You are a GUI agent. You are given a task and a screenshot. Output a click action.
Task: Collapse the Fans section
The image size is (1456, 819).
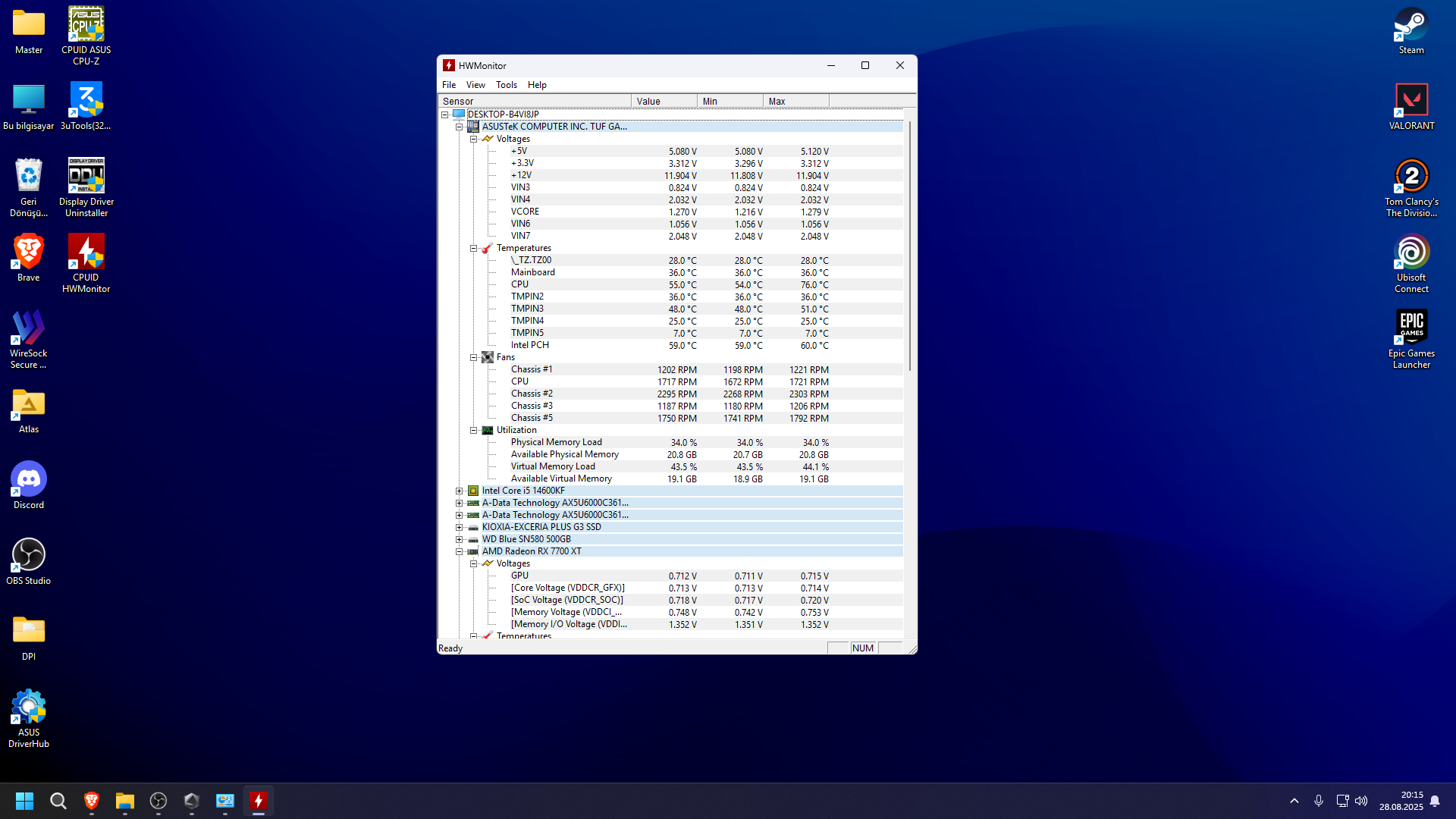(x=474, y=357)
